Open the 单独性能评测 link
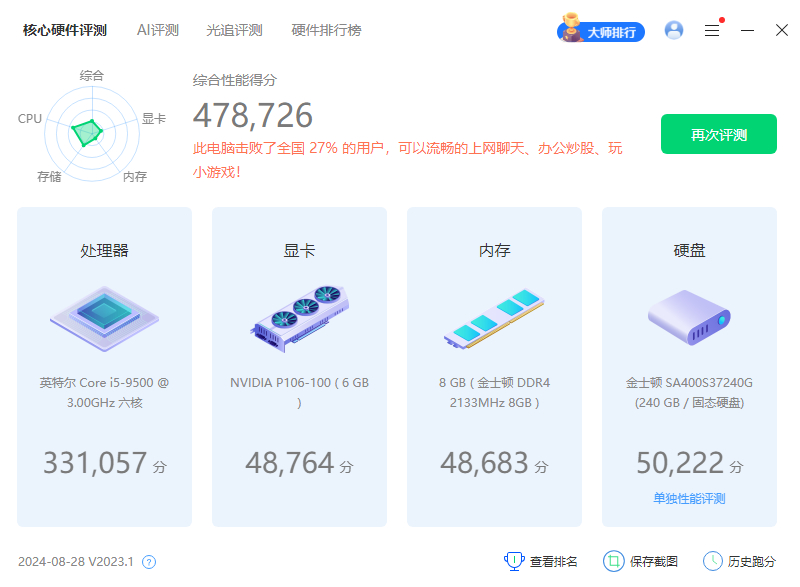The height and width of the screenshot is (587, 800). 689,498
